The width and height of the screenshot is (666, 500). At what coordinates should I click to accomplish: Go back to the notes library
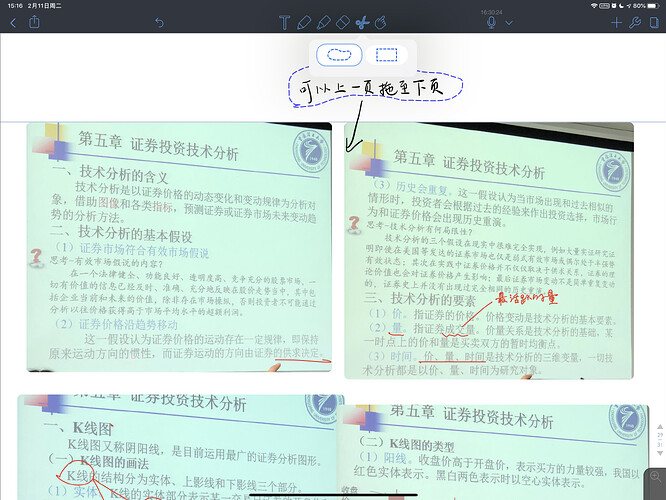pos(13,23)
